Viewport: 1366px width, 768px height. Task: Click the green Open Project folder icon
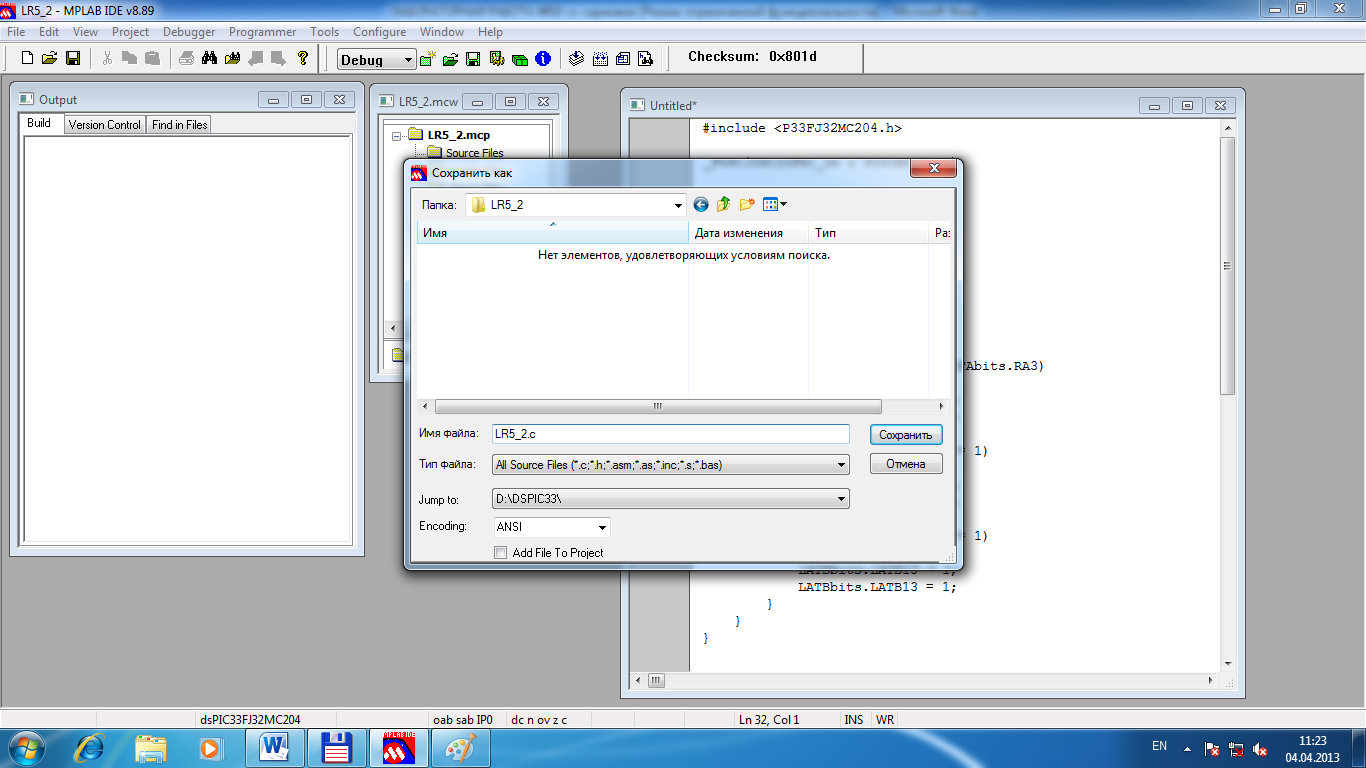click(451, 59)
